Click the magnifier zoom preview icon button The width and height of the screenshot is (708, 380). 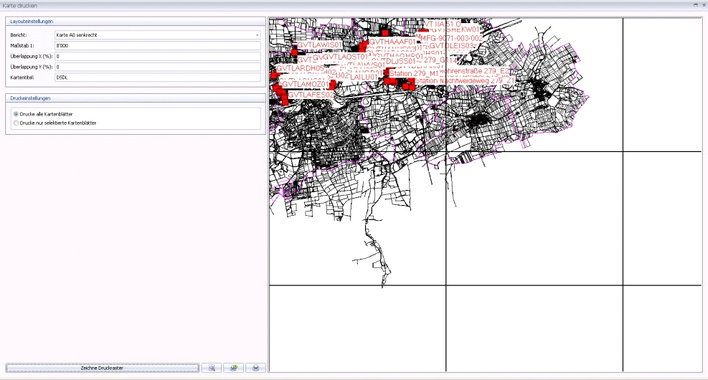211,368
